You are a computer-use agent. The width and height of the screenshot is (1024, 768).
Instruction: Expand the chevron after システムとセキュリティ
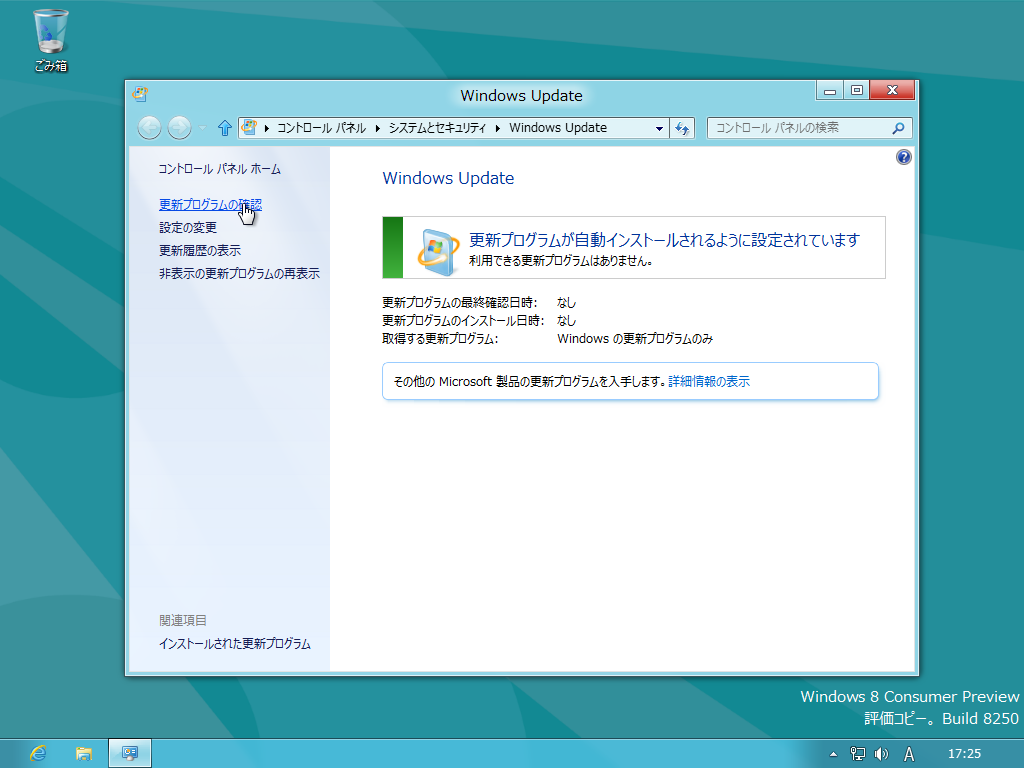tap(498, 128)
